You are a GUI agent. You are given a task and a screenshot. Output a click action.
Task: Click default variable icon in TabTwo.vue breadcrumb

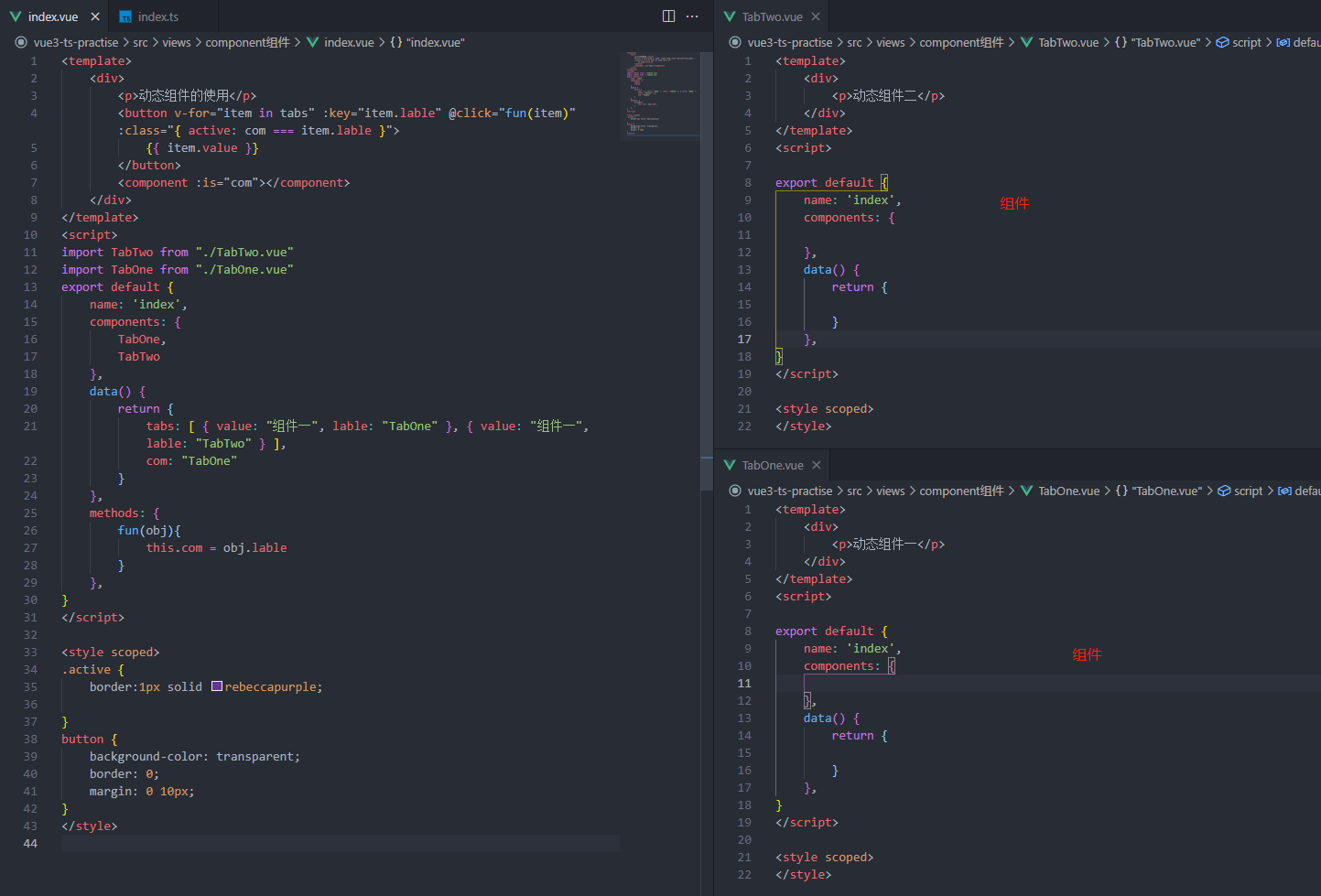point(1283,42)
